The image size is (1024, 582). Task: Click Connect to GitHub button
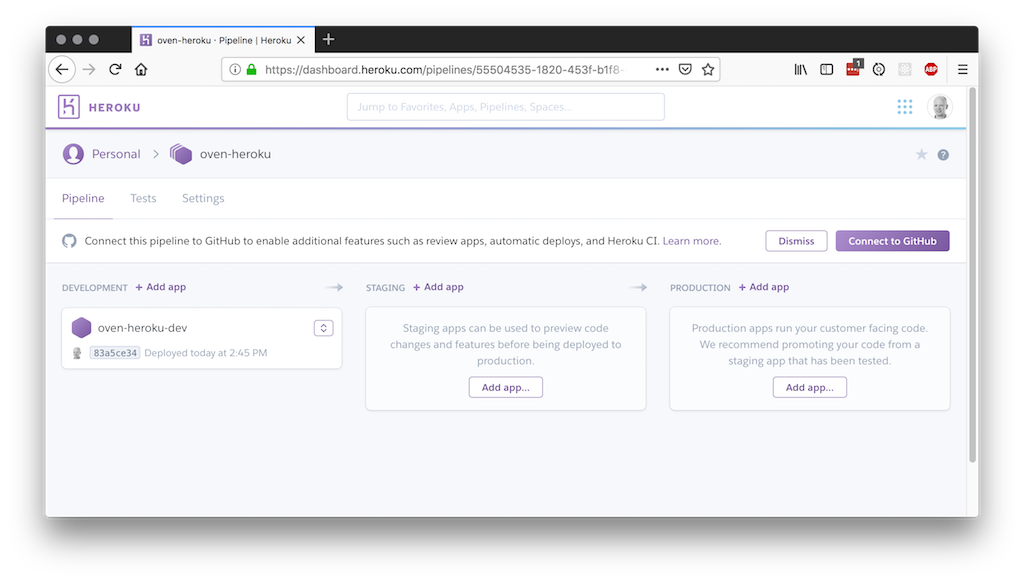pyautogui.click(x=892, y=241)
